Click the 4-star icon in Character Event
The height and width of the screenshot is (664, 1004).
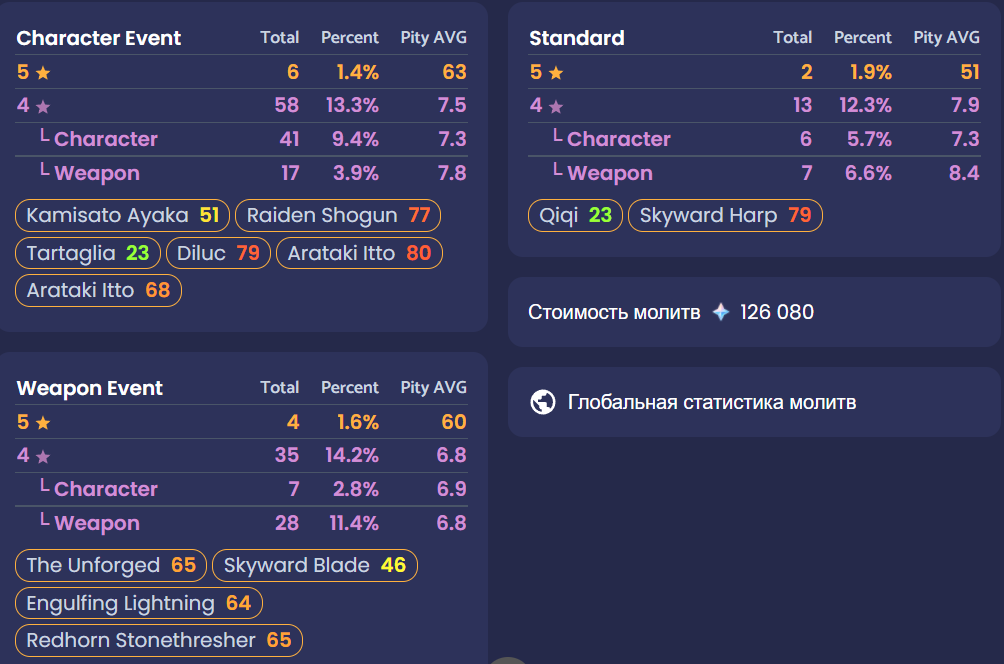coord(43,107)
